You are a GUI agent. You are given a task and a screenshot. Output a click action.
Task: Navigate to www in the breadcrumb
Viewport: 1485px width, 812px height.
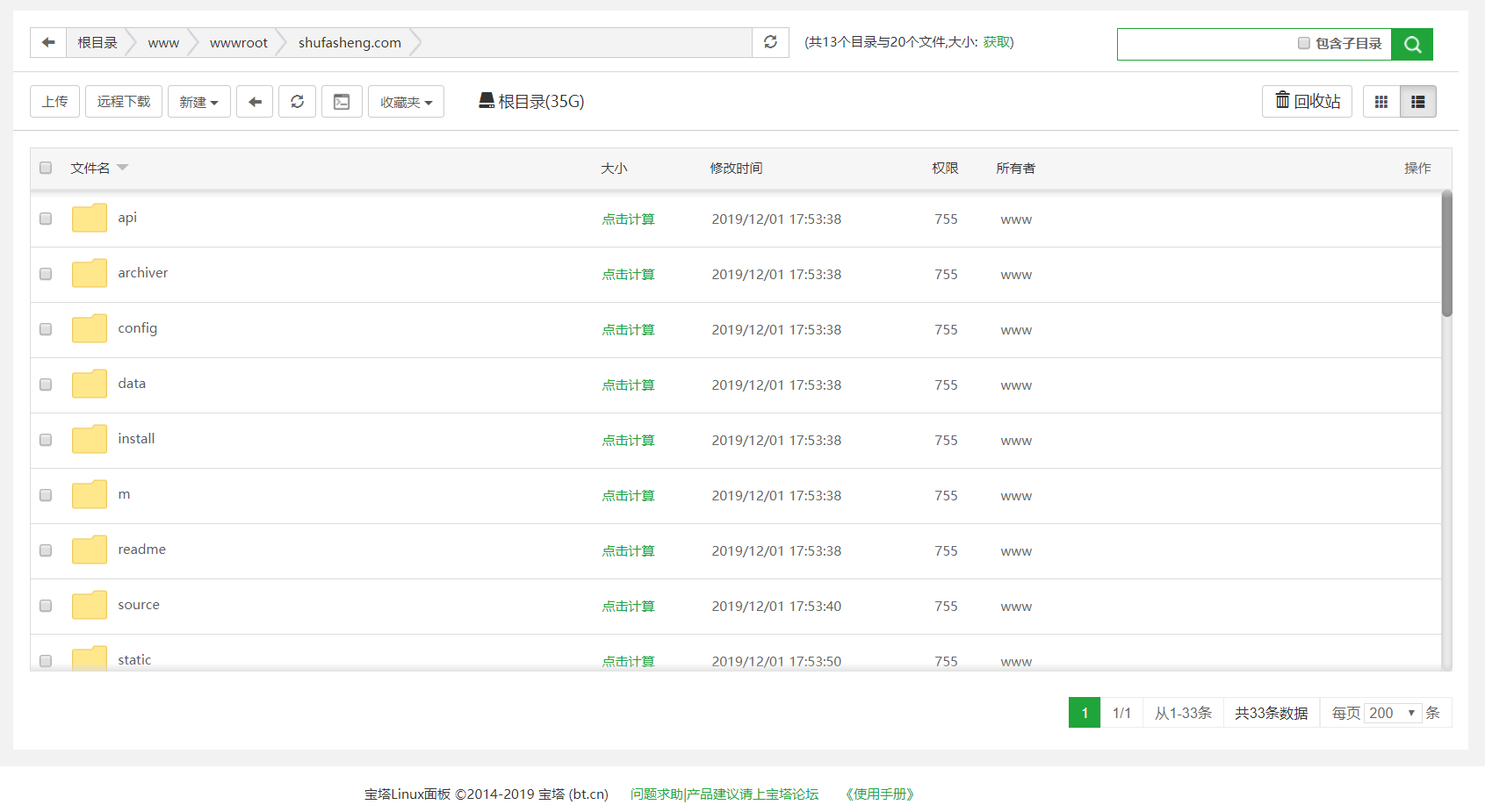click(163, 42)
